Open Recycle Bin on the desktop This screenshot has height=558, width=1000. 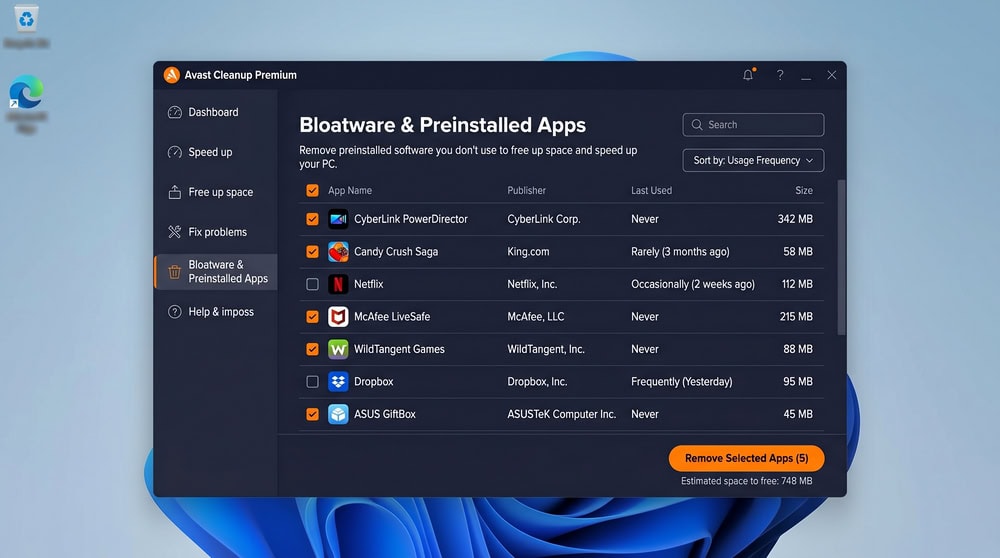pos(26,27)
